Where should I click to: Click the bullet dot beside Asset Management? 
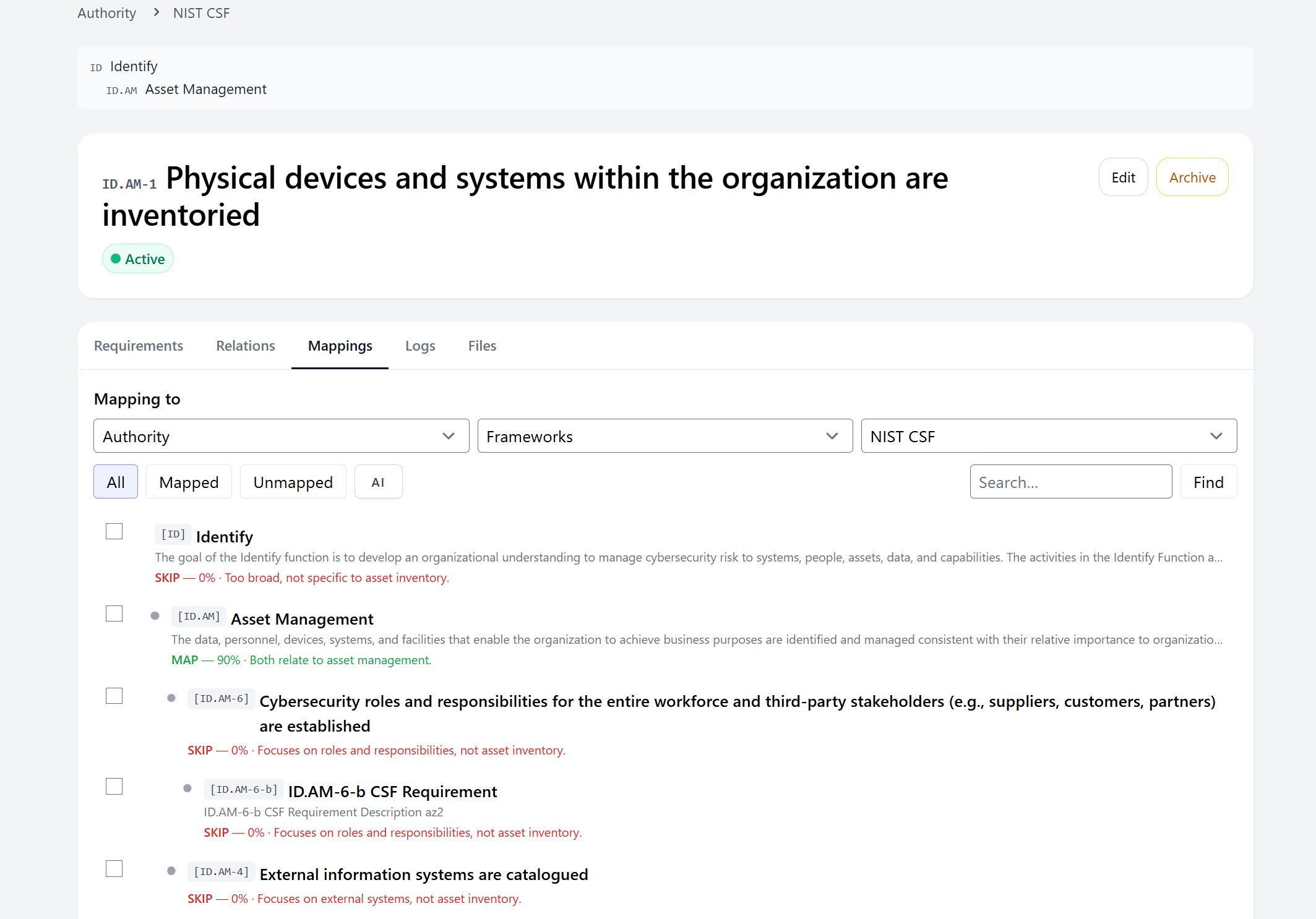pos(155,616)
